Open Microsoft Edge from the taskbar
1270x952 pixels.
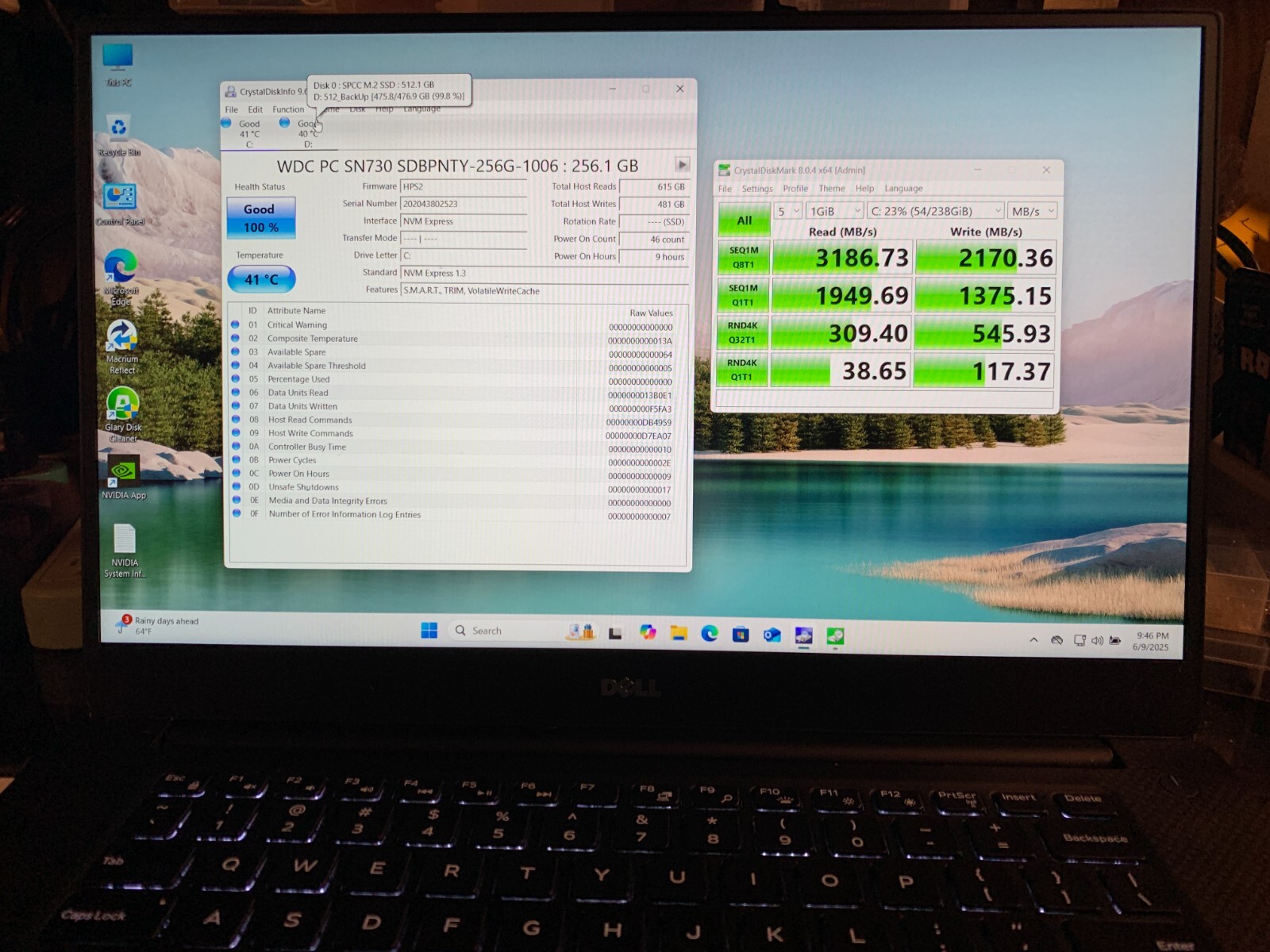(710, 633)
